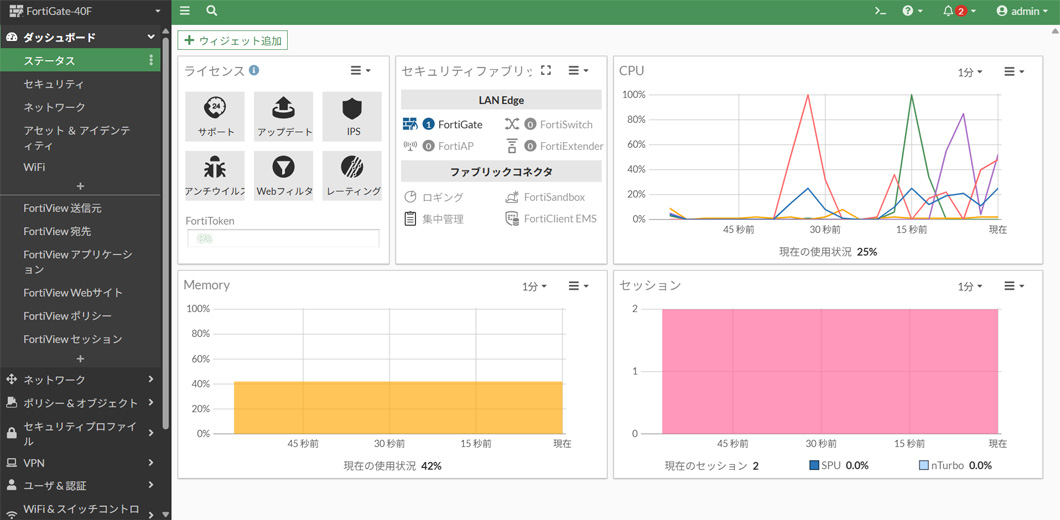Open FortiView Webサイト in sidebar
This screenshot has height=520, width=1060.
coord(73,293)
